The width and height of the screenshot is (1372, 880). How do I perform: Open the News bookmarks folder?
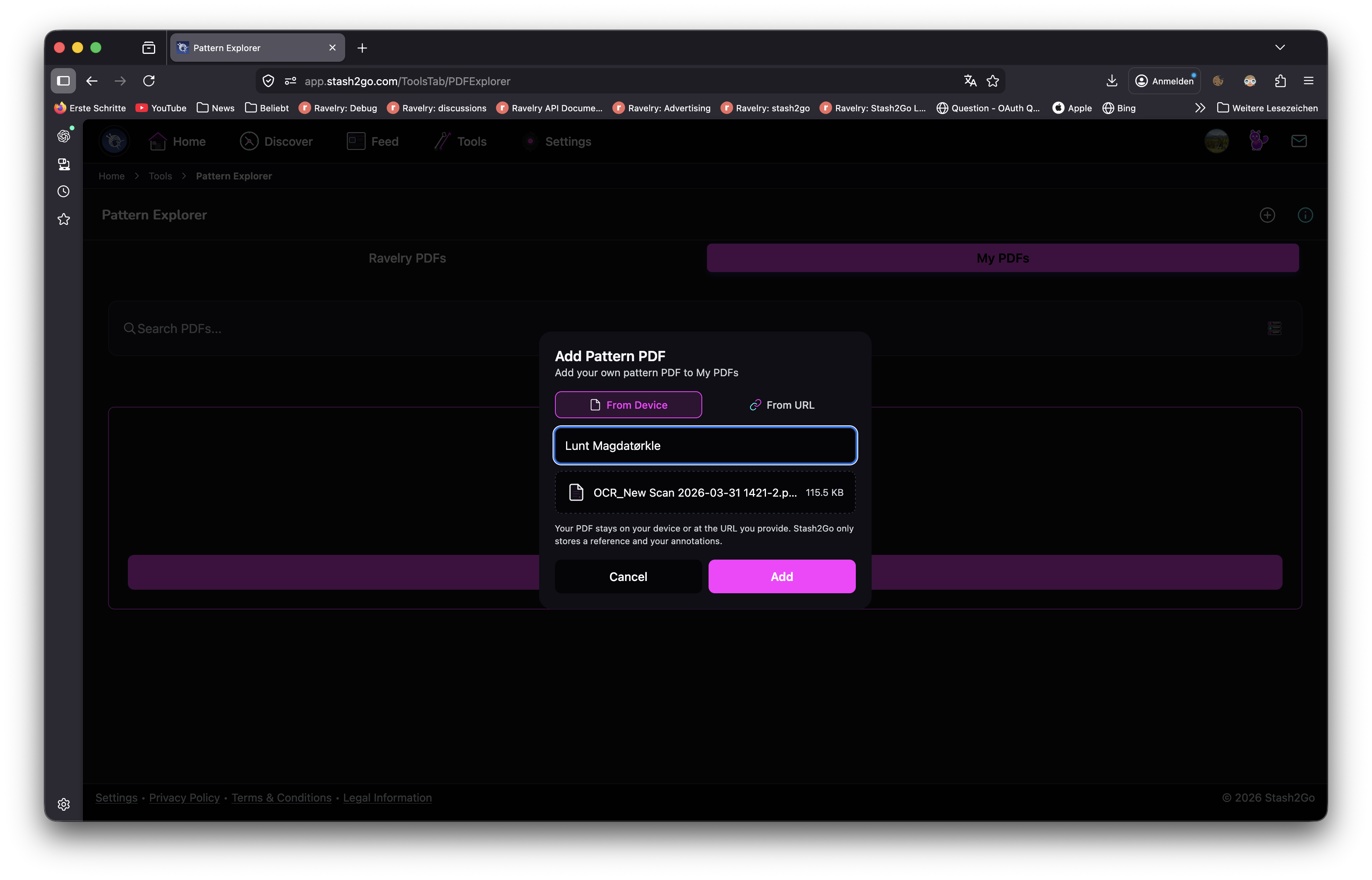pos(215,108)
